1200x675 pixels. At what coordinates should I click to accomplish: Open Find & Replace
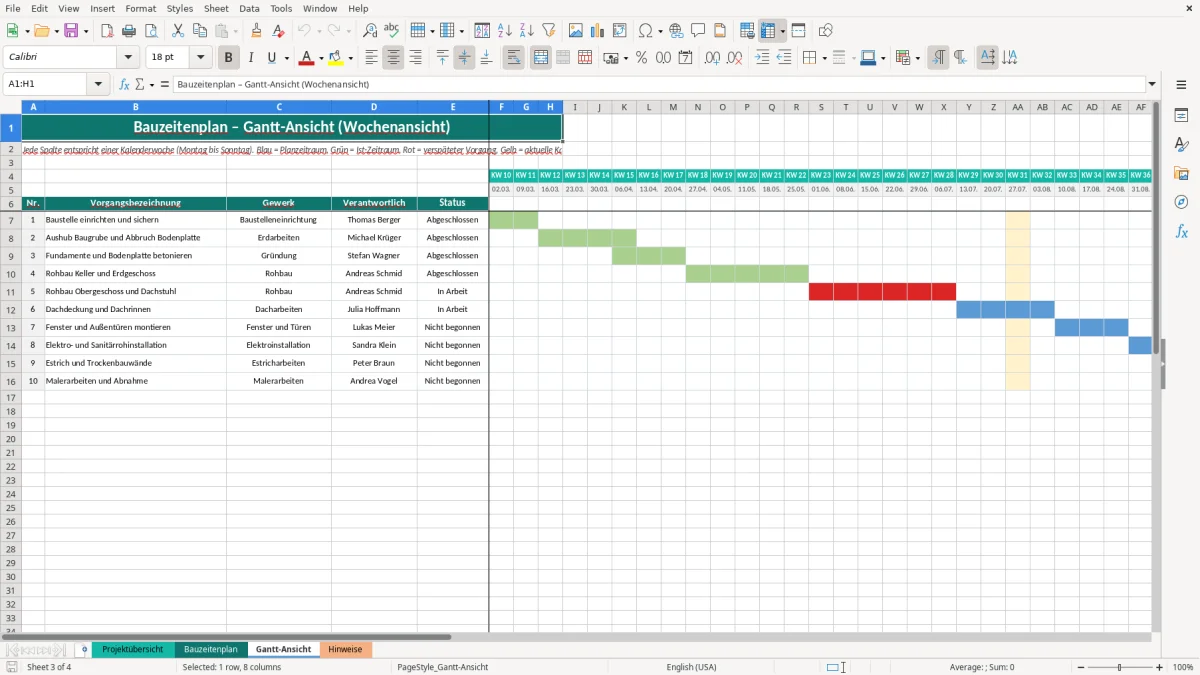coord(370,31)
